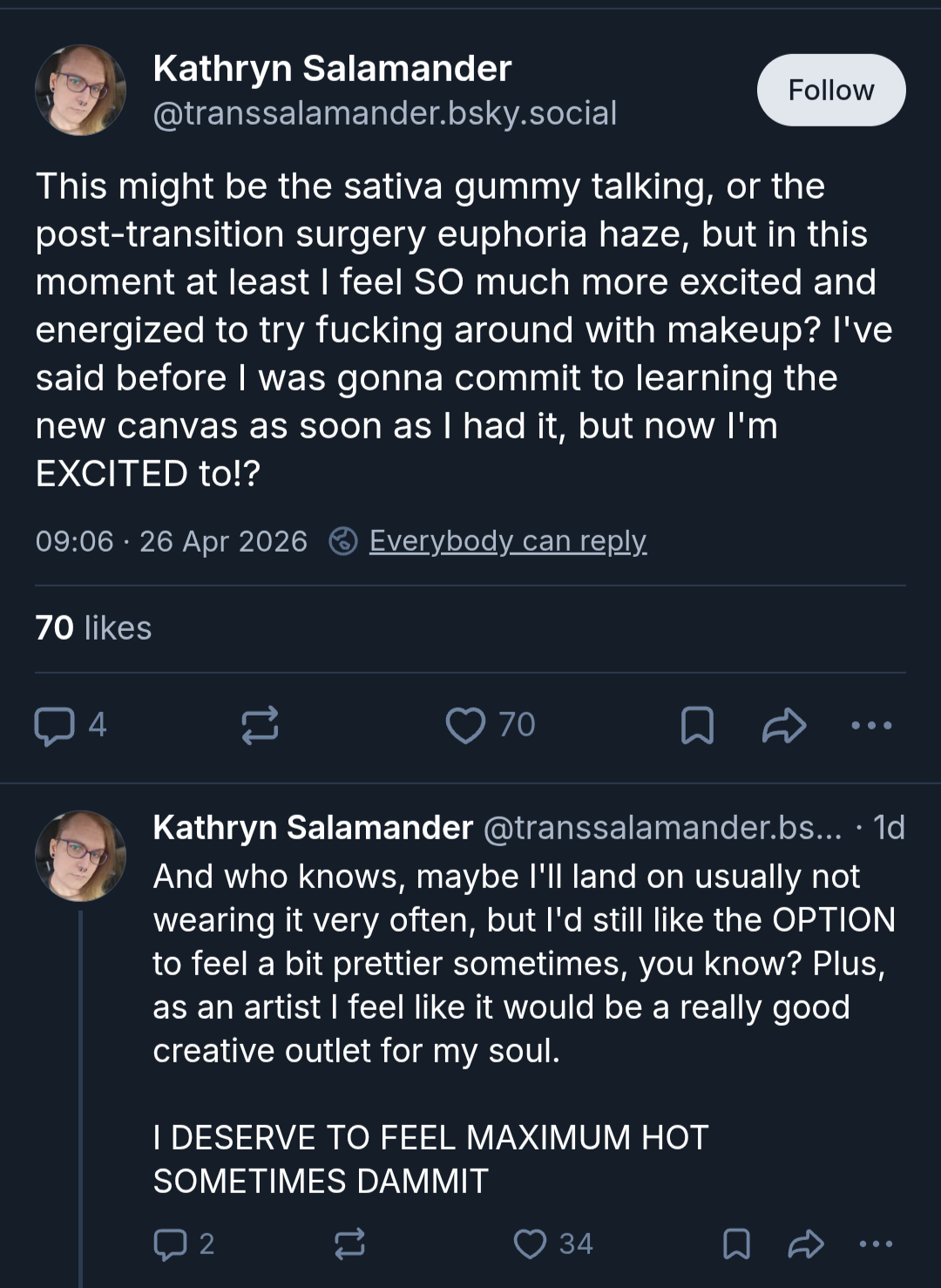
Task: Bookmark the main post
Action: 697,725
